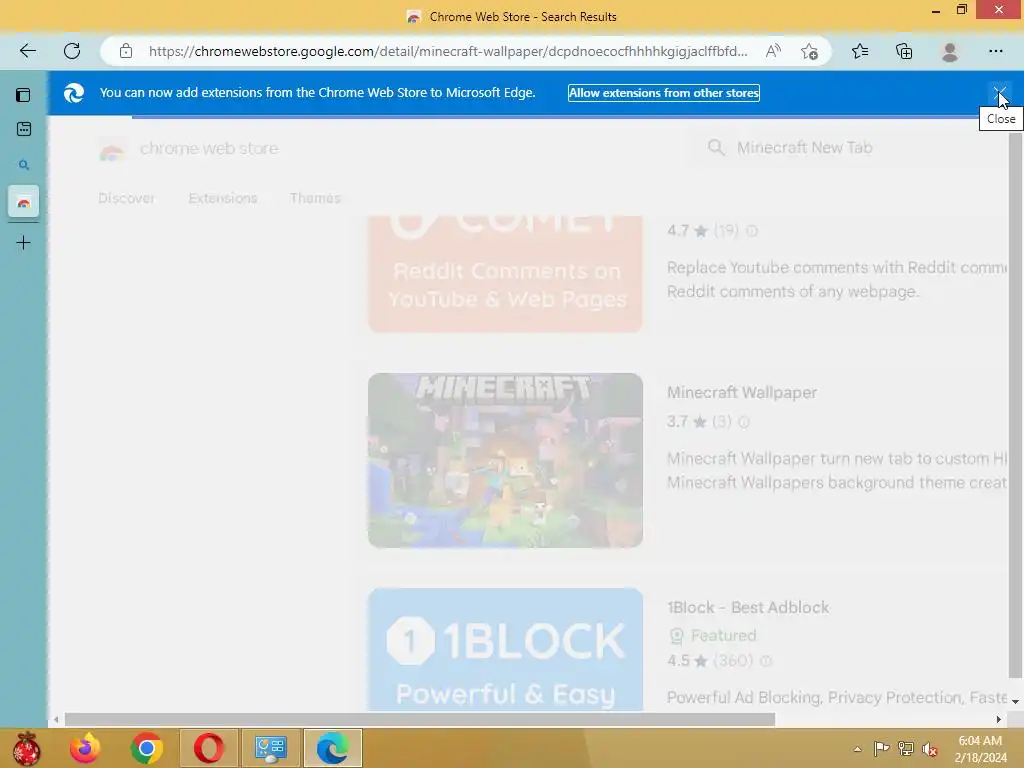
Task: Add this page to favorites via the star-plus icon
Action: pyautogui.click(x=810, y=51)
